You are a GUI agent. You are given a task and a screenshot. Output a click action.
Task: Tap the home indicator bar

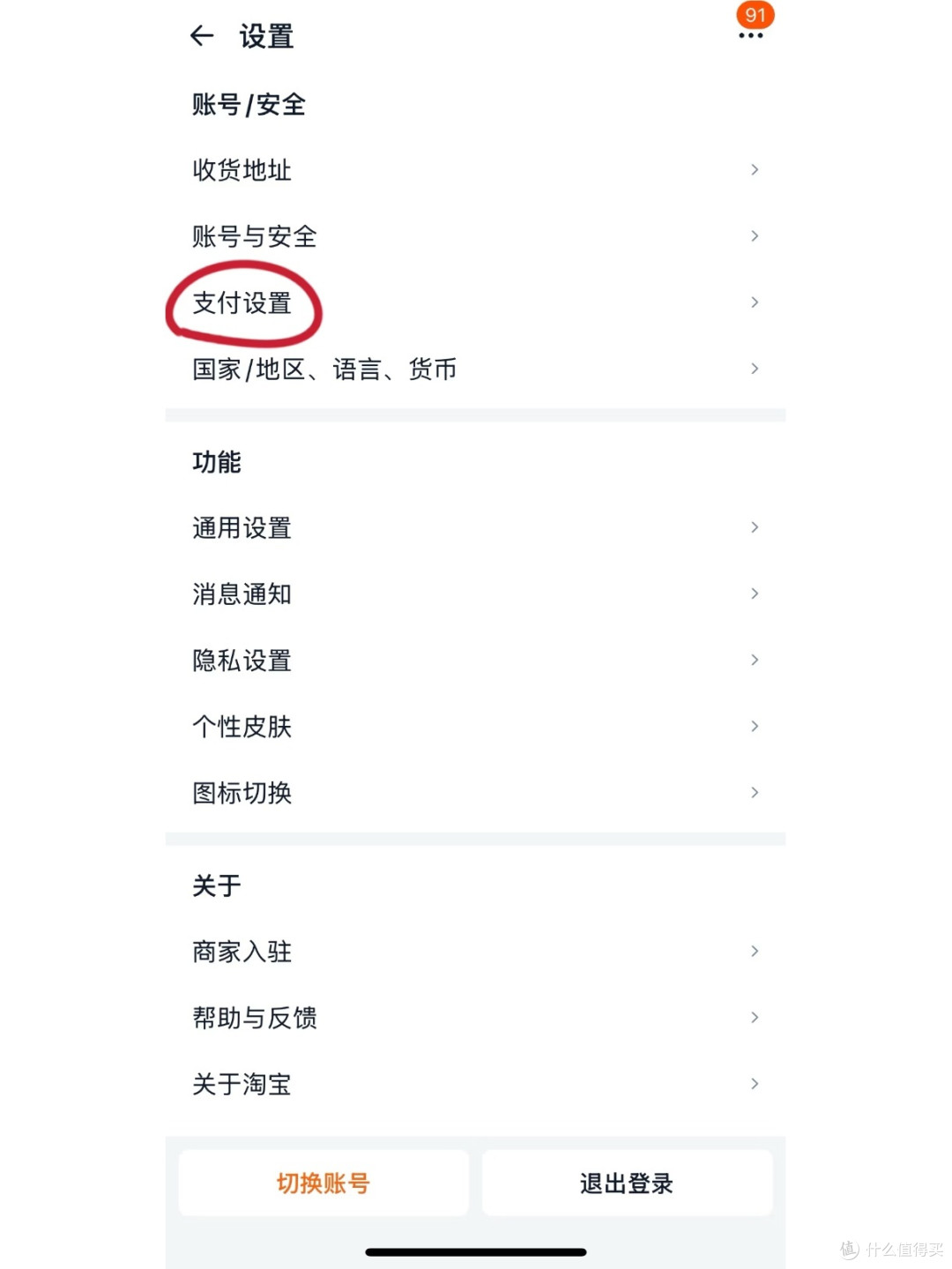tap(475, 1252)
